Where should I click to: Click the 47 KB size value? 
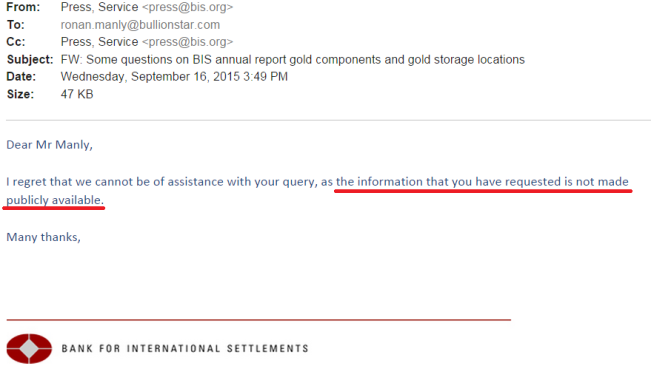(77, 94)
